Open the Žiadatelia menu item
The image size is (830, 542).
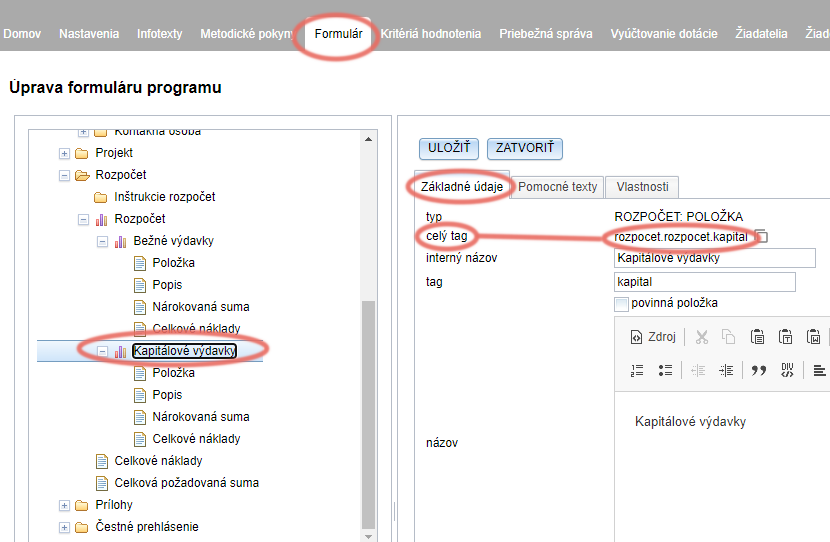[x=761, y=34]
